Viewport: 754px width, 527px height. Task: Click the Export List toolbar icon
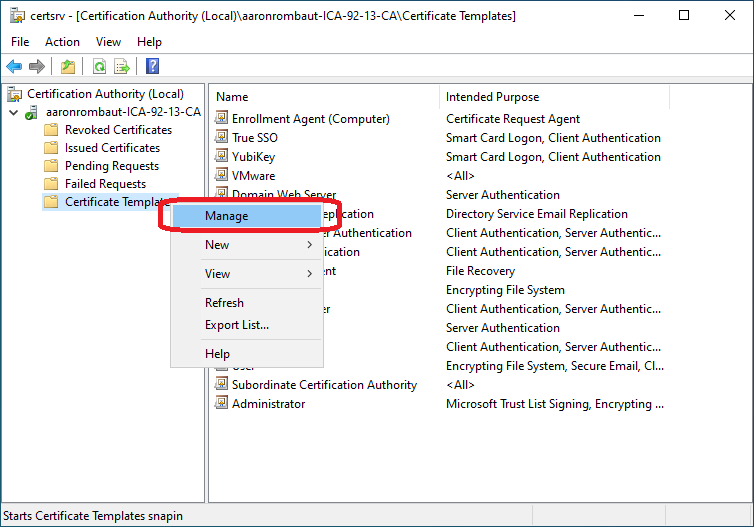click(x=122, y=67)
